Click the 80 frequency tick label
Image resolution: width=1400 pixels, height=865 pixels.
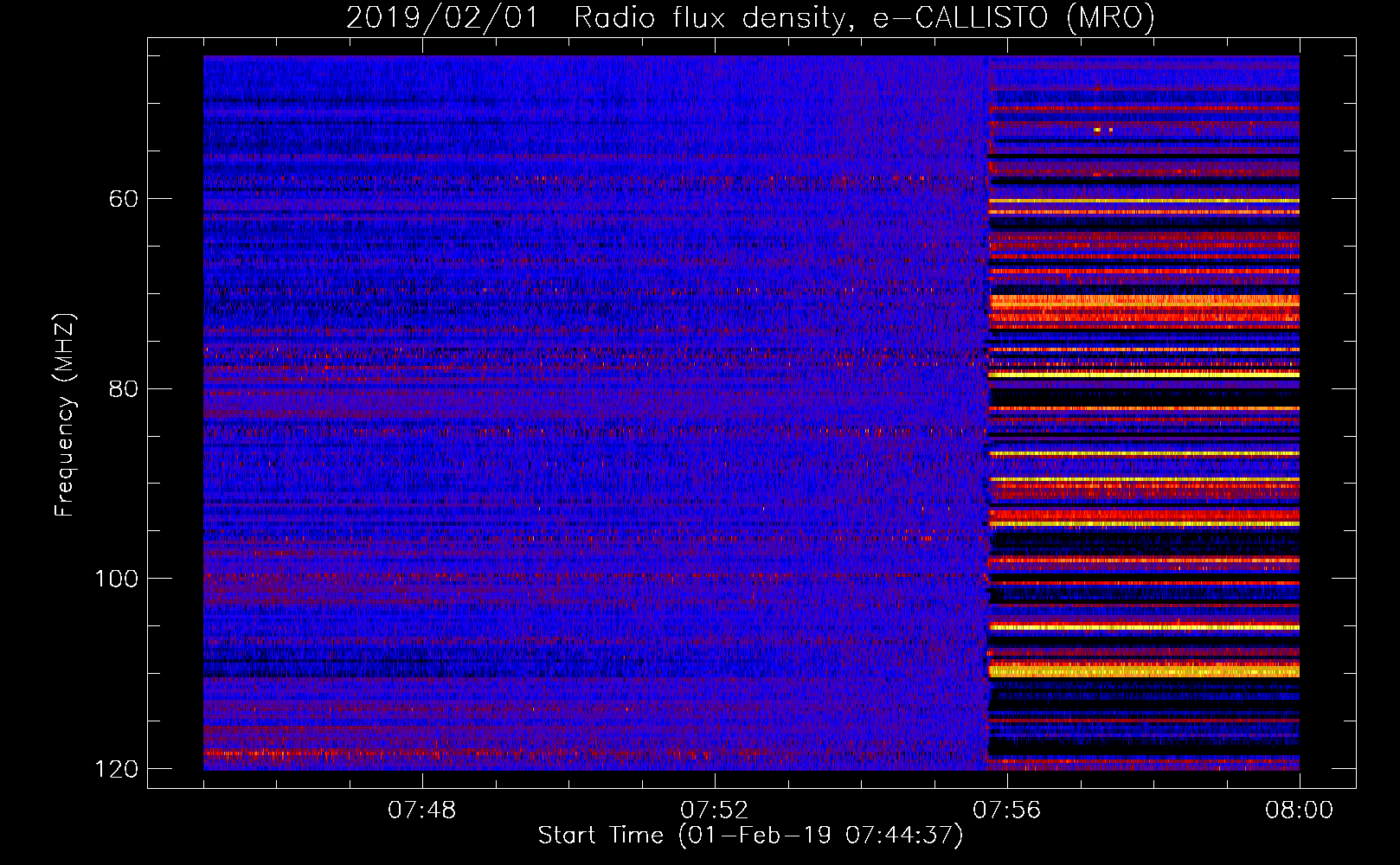124,388
